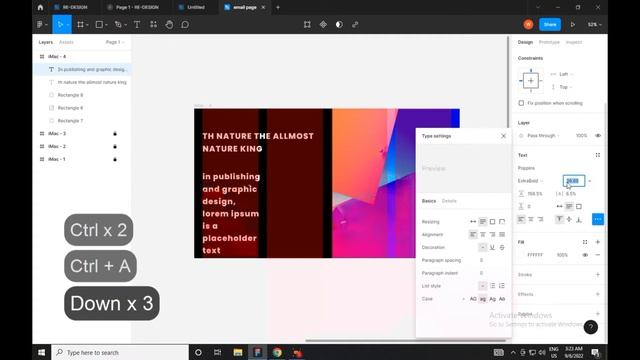Click the Create link icon
The height and width of the screenshot is (360, 640).
click(x=355, y=24)
